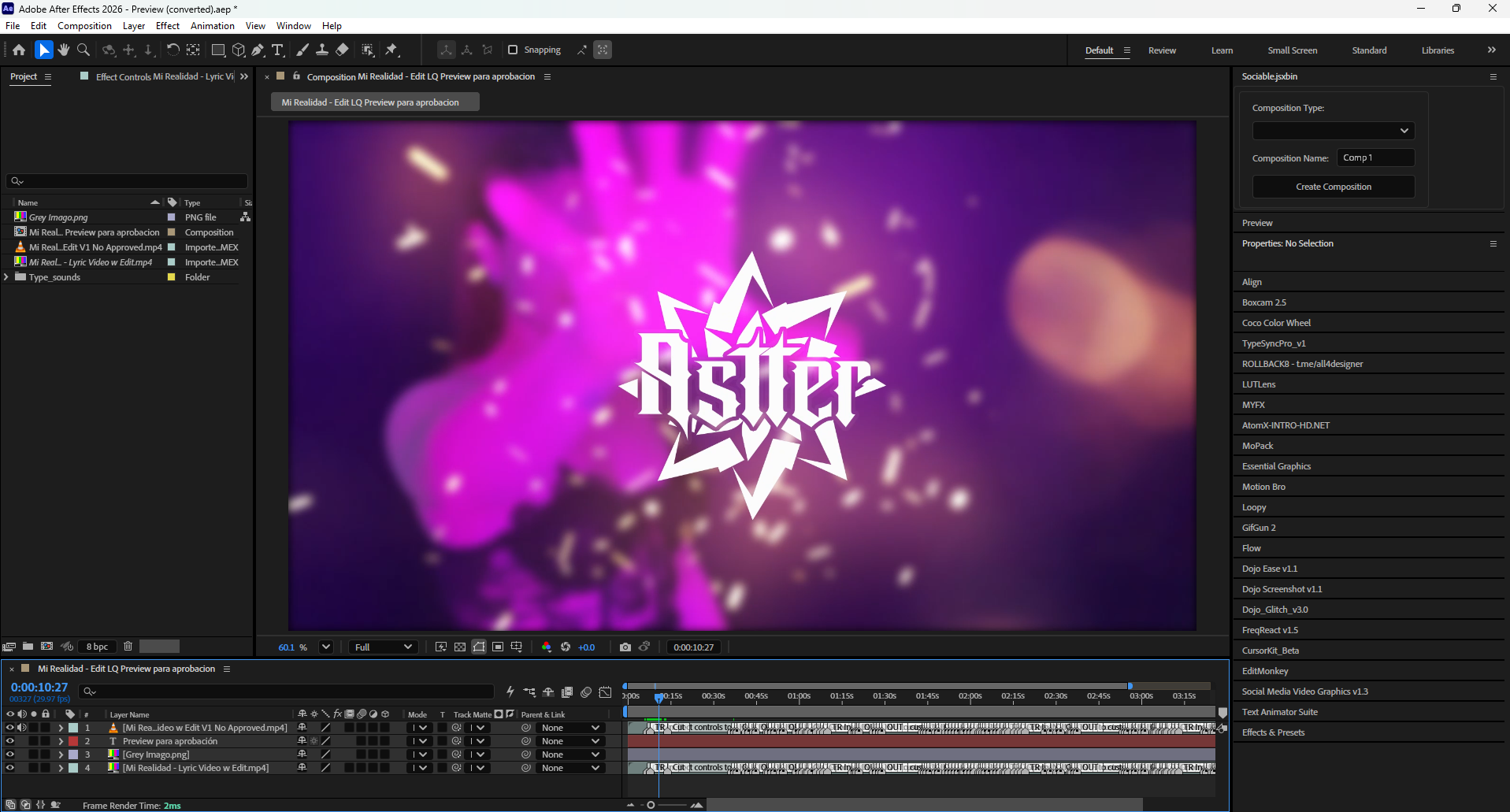Hide layer 4 Lyric Video with its eye

click(x=10, y=768)
